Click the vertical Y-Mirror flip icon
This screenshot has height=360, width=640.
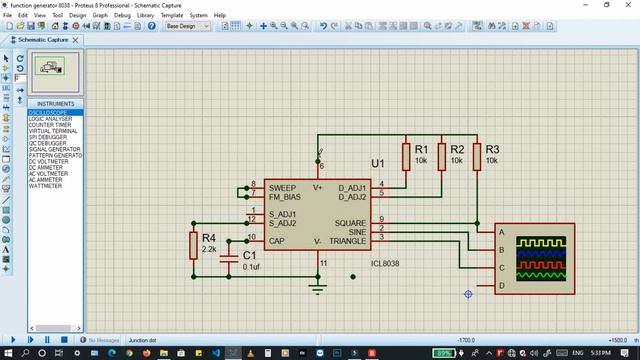(20, 100)
